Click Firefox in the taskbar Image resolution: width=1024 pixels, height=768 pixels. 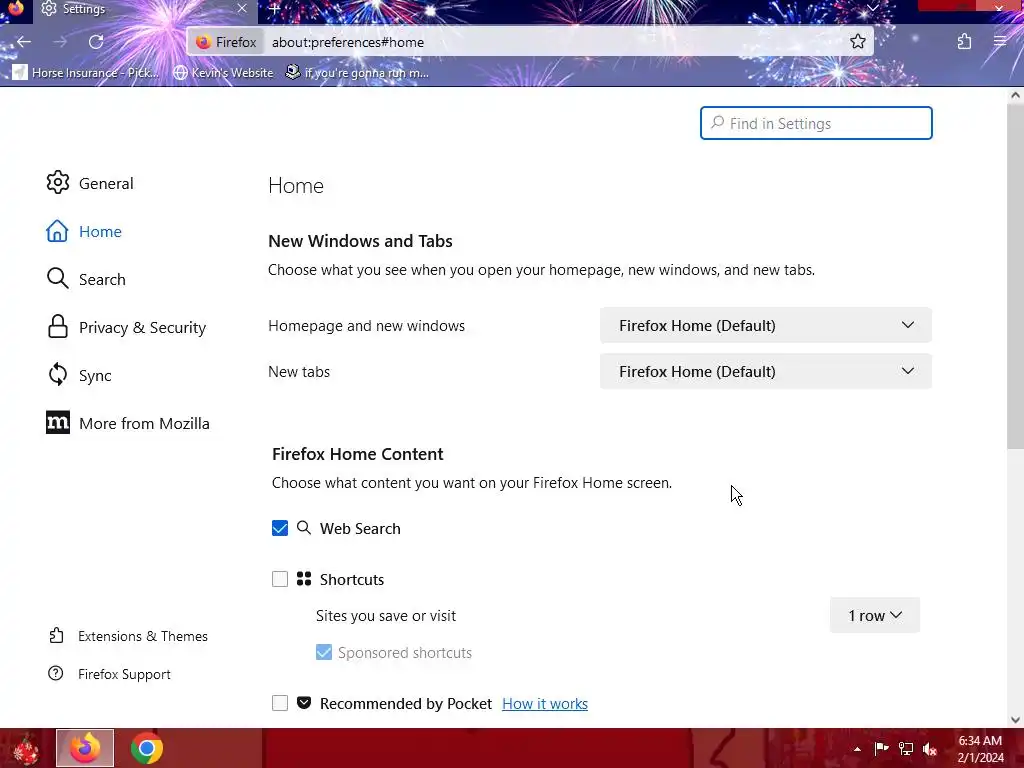[x=85, y=748]
